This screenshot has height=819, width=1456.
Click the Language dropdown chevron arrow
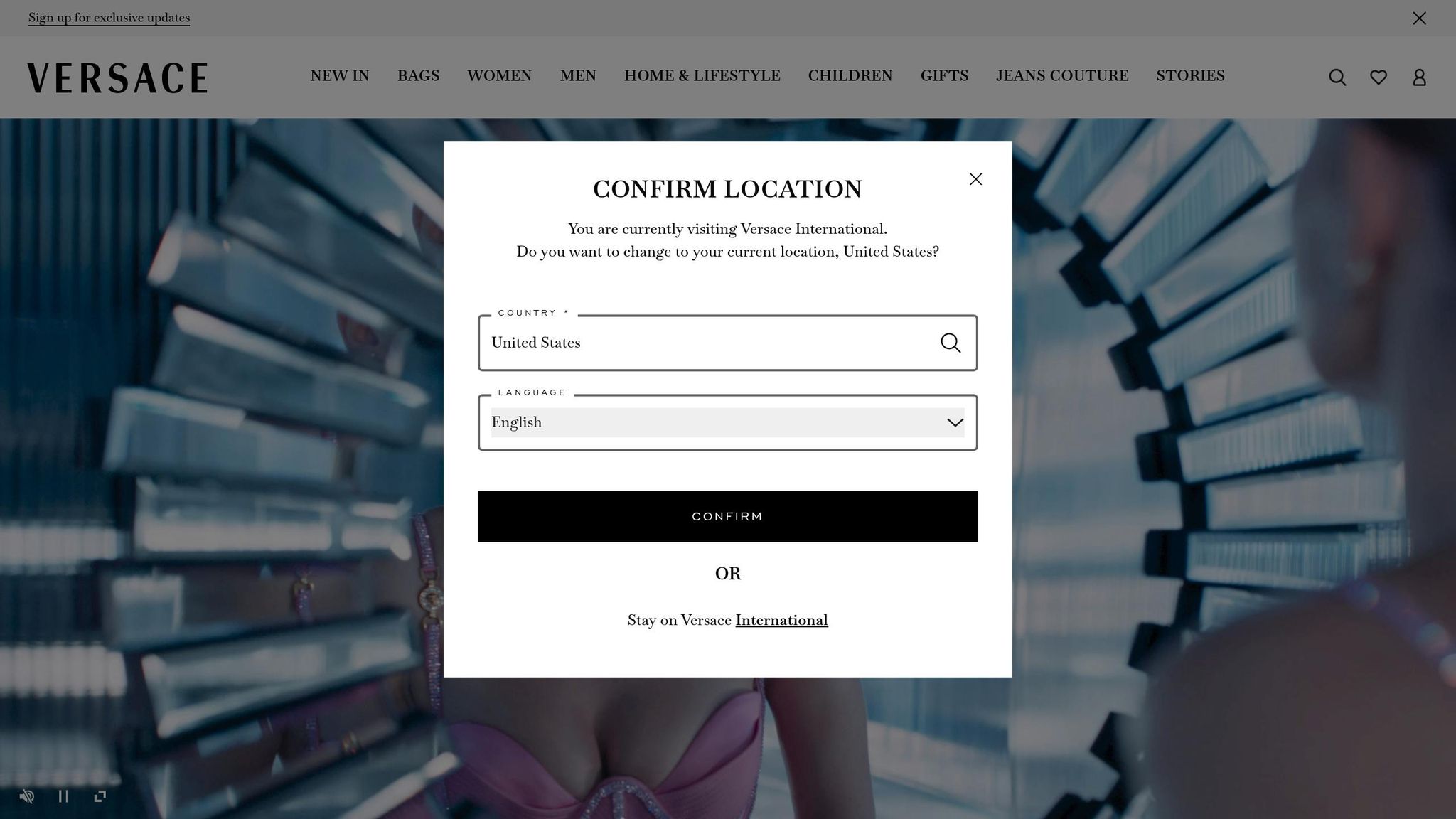click(x=955, y=422)
